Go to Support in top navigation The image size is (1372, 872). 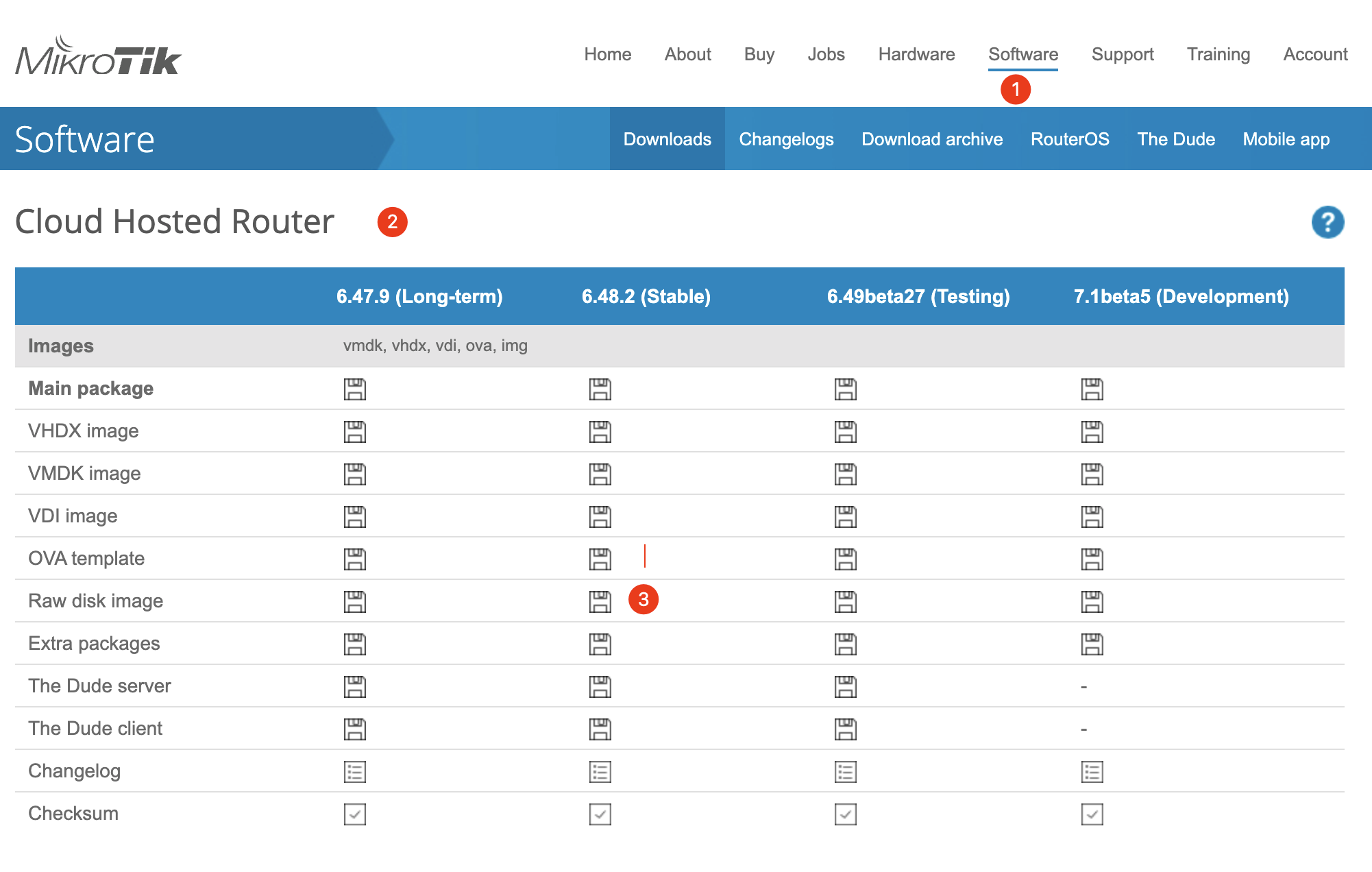(x=1123, y=54)
